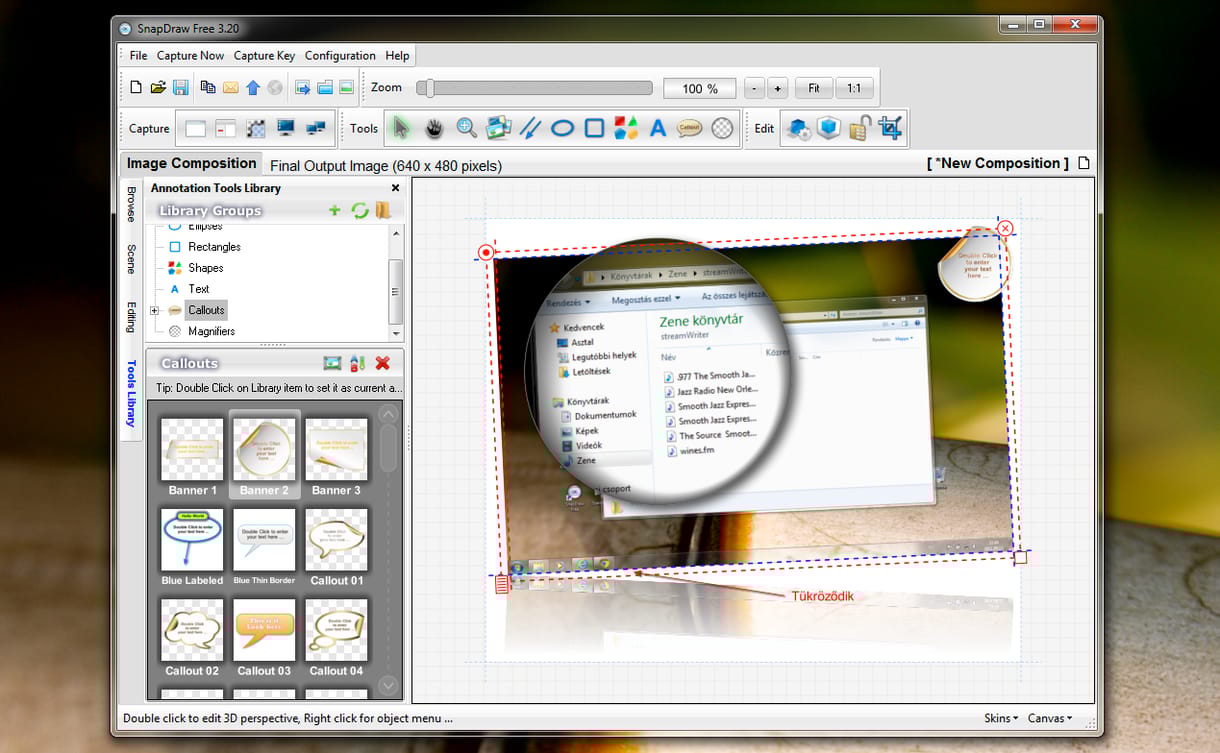Copy the image to clipboard
The height and width of the screenshot is (753, 1220).
coord(208,88)
